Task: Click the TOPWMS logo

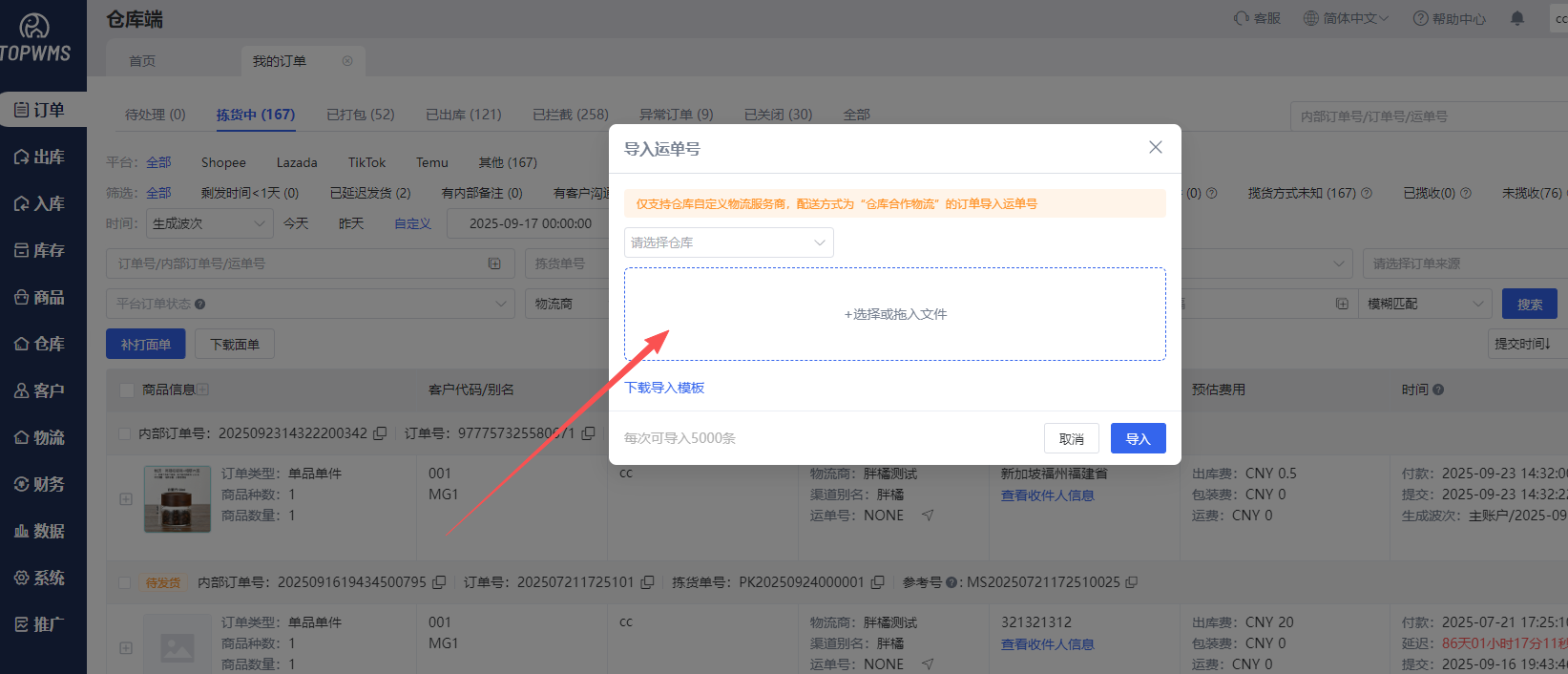Action: pyautogui.click(x=35, y=39)
